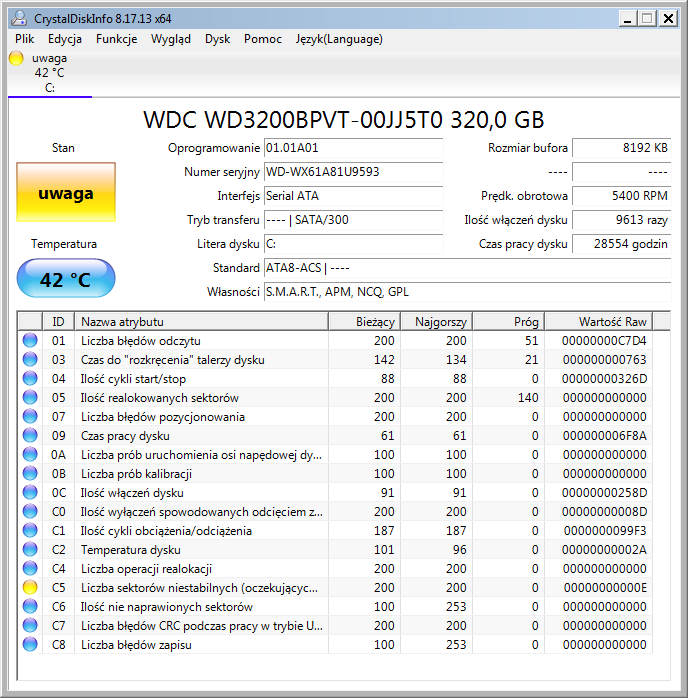688x698 pixels.
Task: Click status orb of attribute 09 row
Action: pyautogui.click(x=30, y=435)
